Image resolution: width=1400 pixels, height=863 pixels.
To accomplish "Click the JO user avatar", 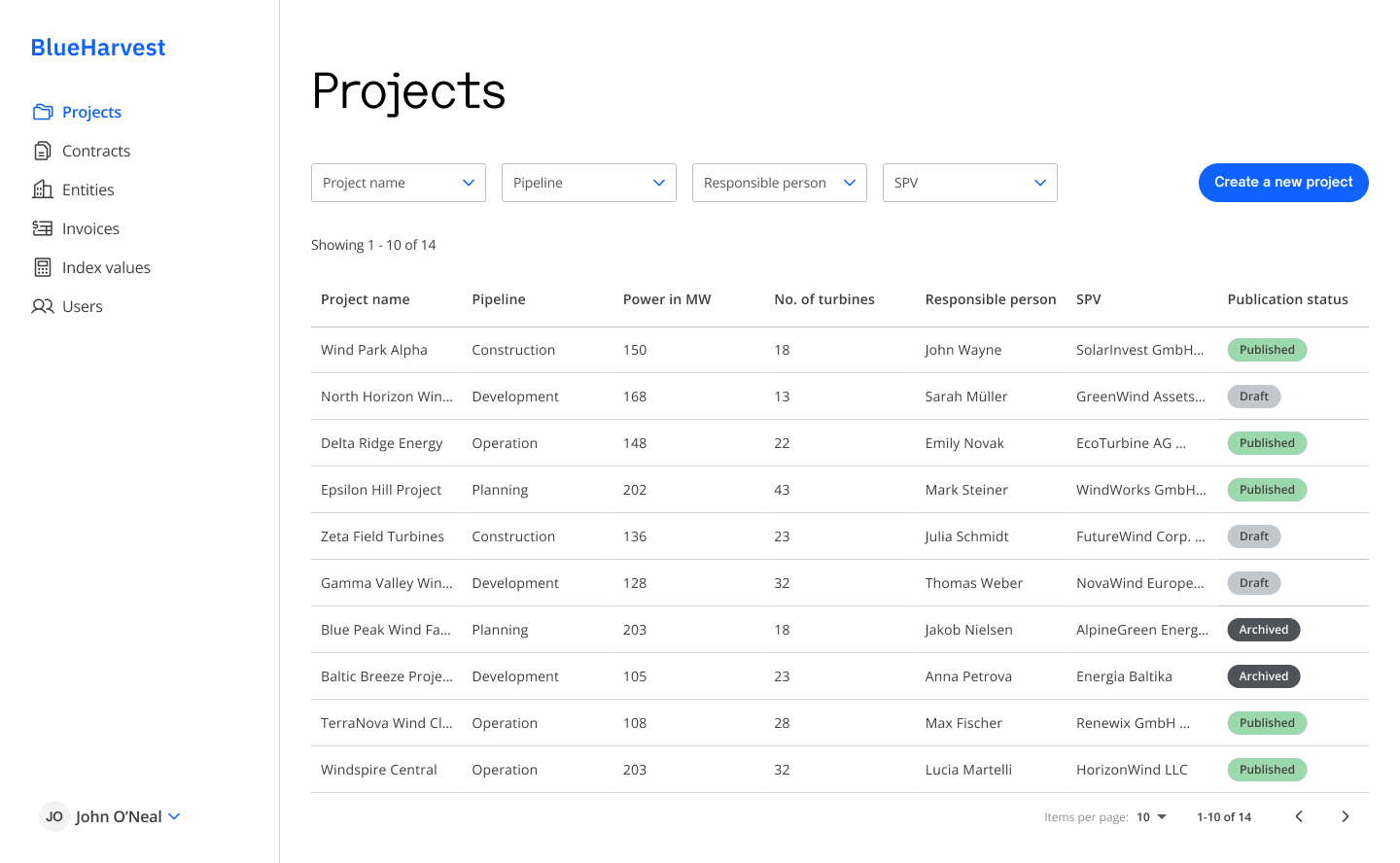I will point(54,816).
